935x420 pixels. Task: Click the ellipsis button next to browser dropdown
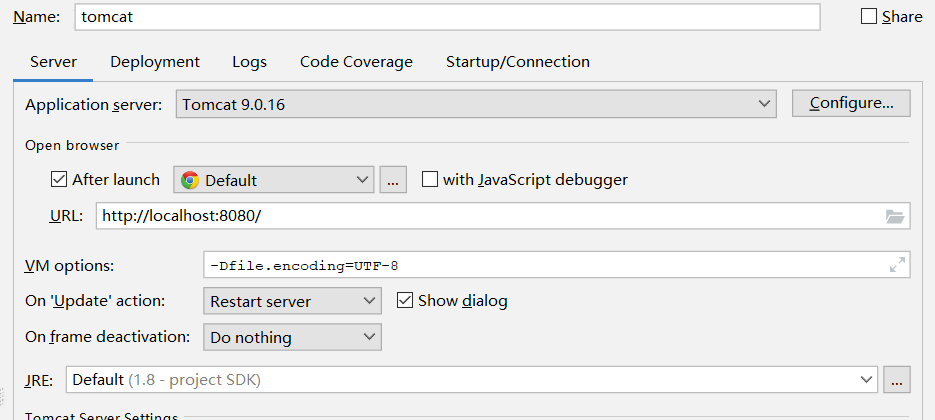tap(393, 180)
